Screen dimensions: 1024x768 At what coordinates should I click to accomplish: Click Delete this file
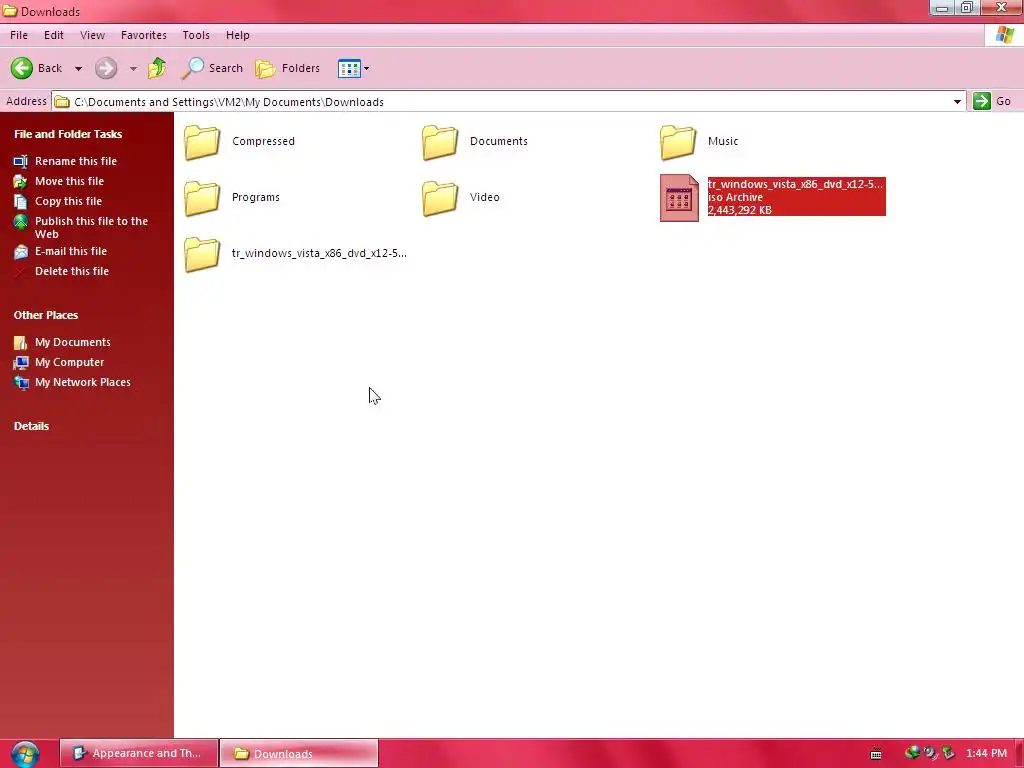click(72, 272)
